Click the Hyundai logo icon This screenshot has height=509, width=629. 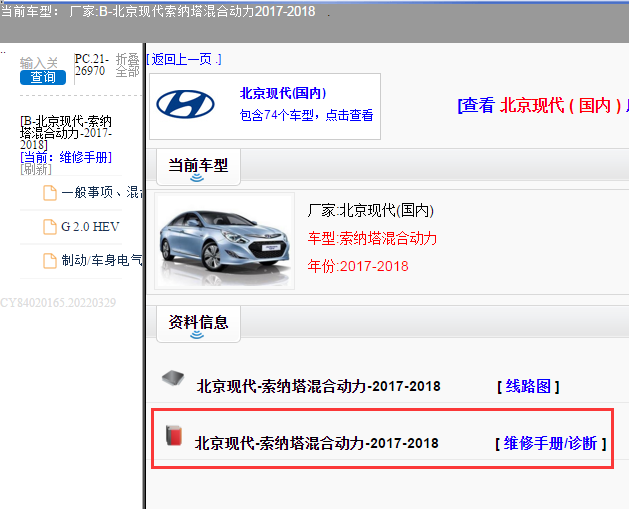(185, 104)
